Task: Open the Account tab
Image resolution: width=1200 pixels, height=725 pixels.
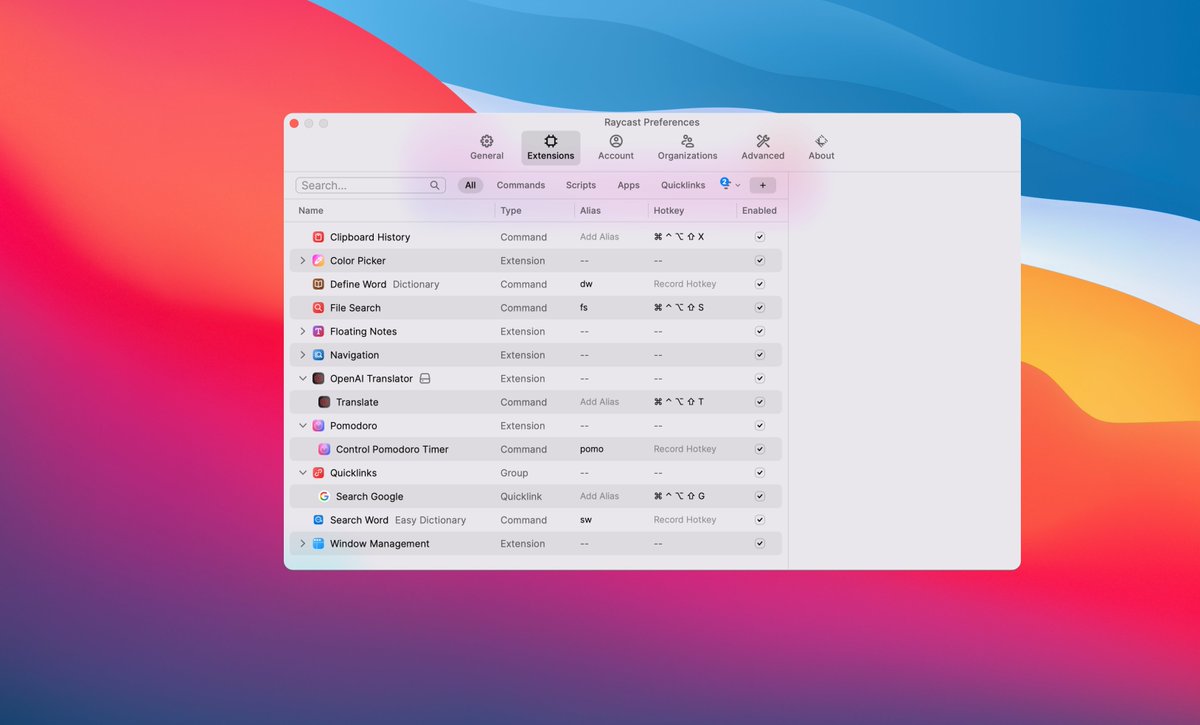Action: coord(616,148)
